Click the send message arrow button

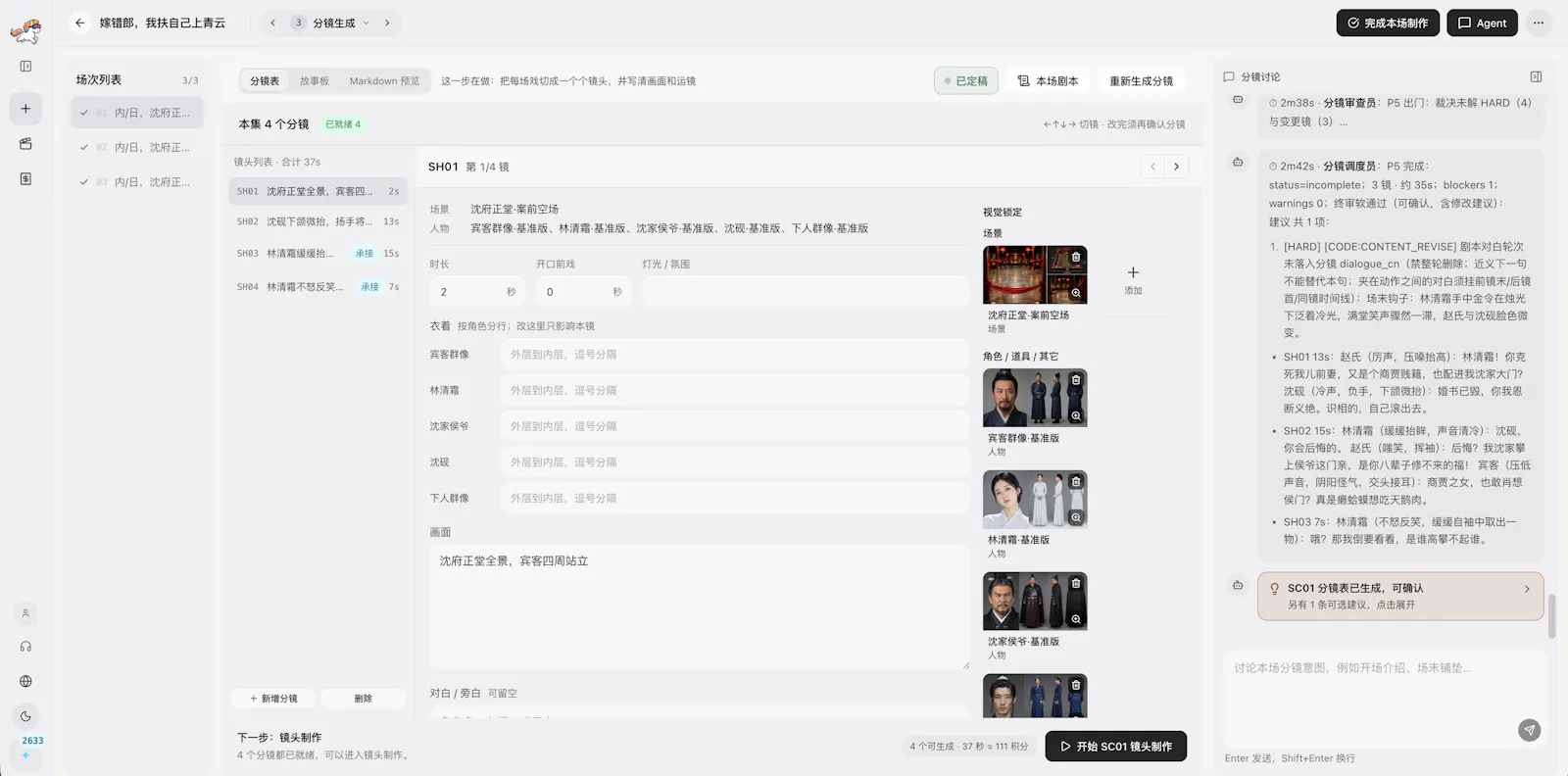[1529, 730]
